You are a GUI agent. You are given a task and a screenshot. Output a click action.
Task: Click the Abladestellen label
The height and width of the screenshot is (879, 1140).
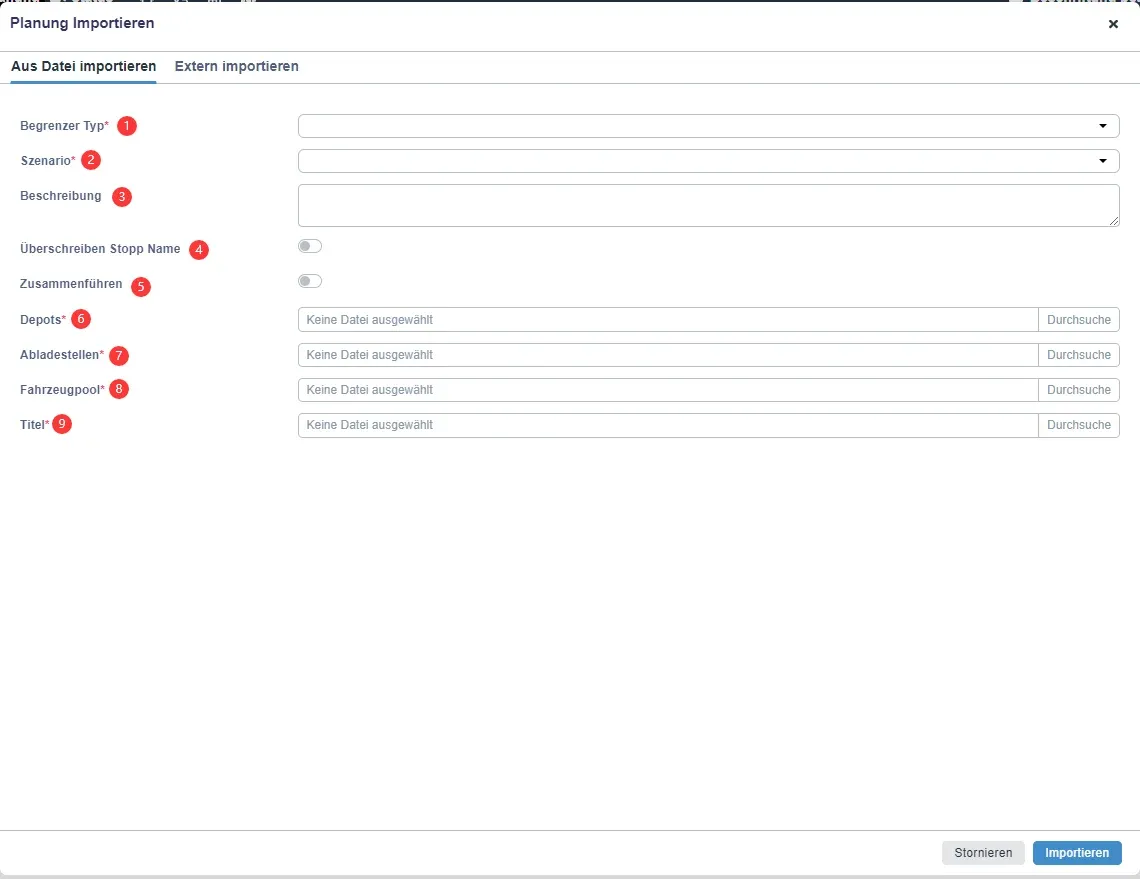tap(62, 355)
